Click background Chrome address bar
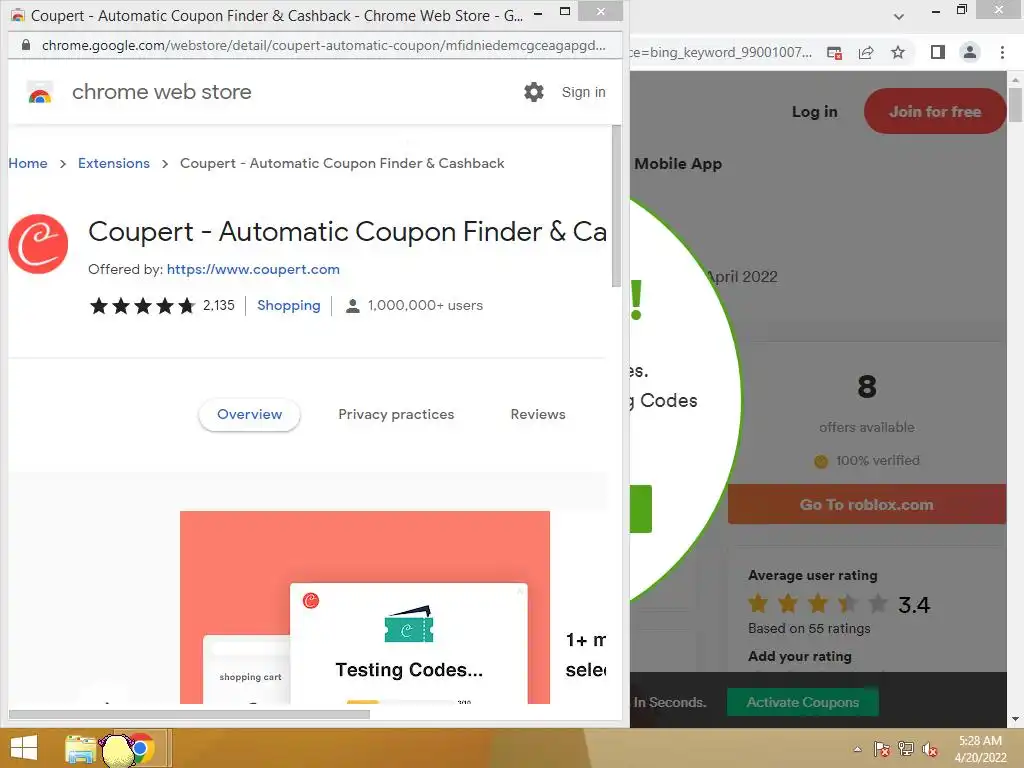1024x768 pixels. point(721,52)
